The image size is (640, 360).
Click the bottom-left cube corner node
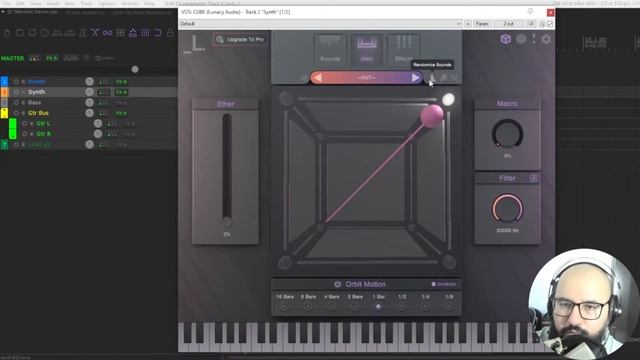[285, 262]
